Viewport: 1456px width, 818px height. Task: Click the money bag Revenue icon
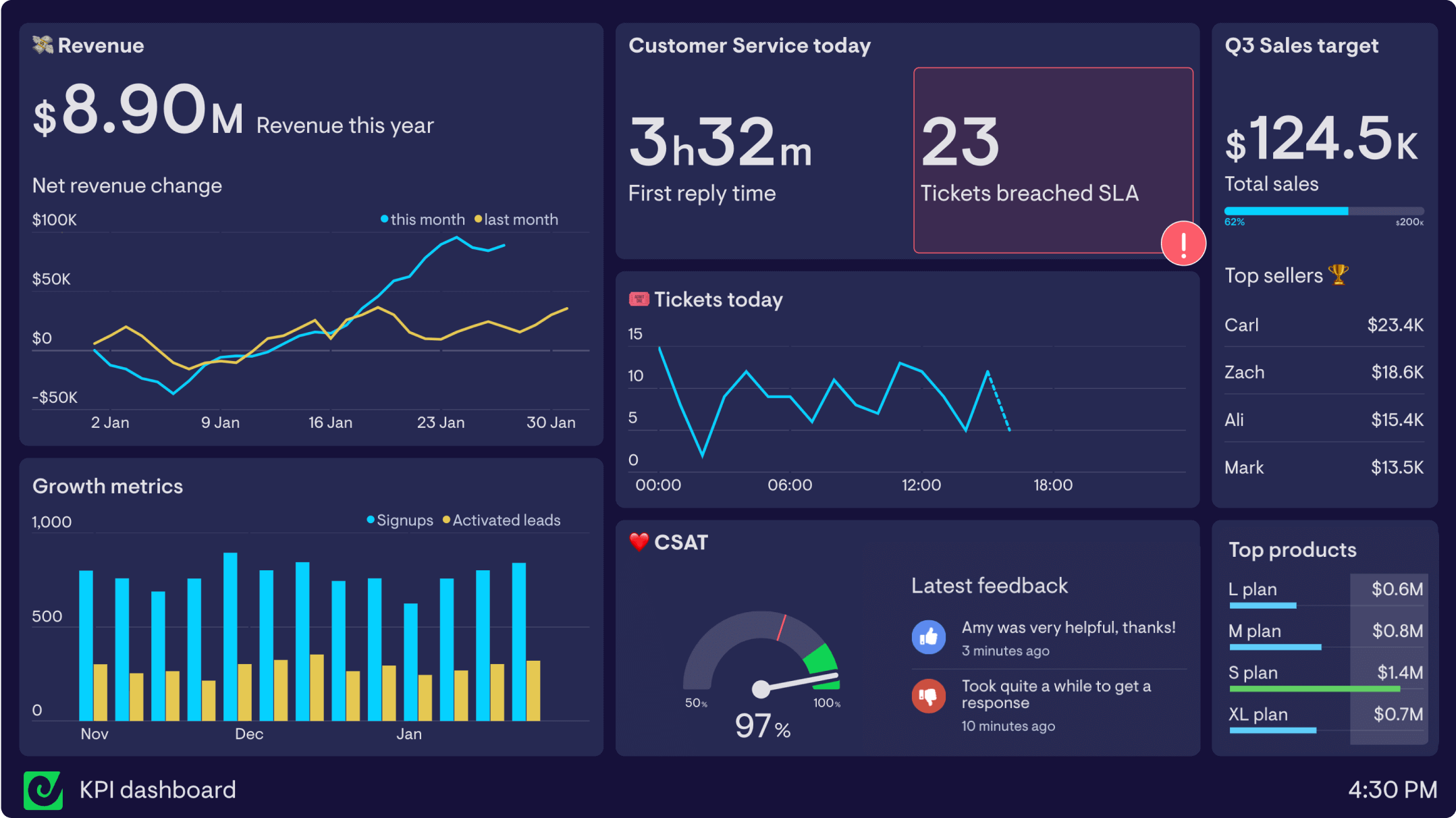click(42, 45)
